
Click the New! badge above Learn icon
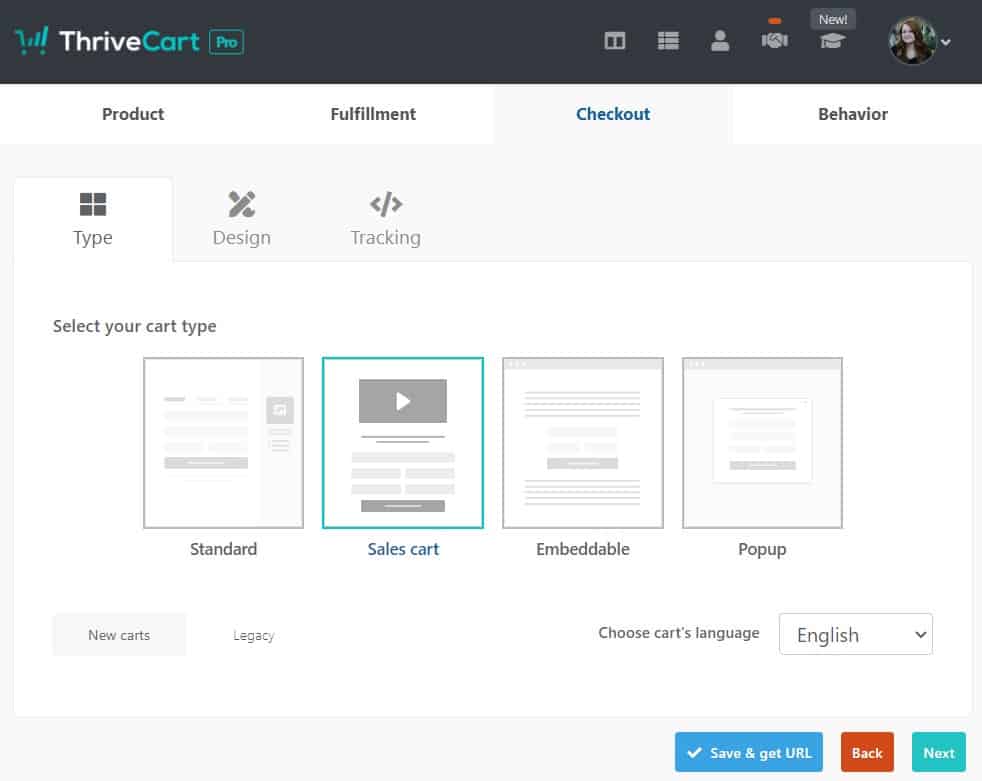(x=833, y=19)
